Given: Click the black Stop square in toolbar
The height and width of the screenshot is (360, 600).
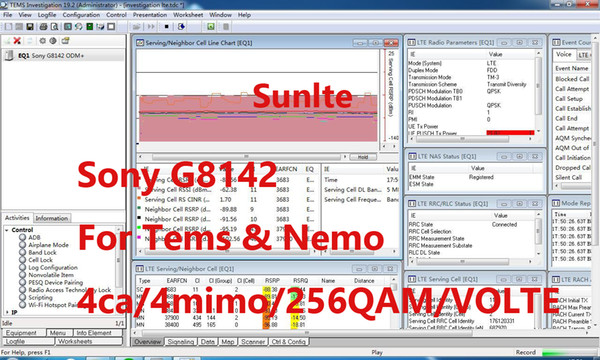Looking at the screenshot, I should [166, 26].
